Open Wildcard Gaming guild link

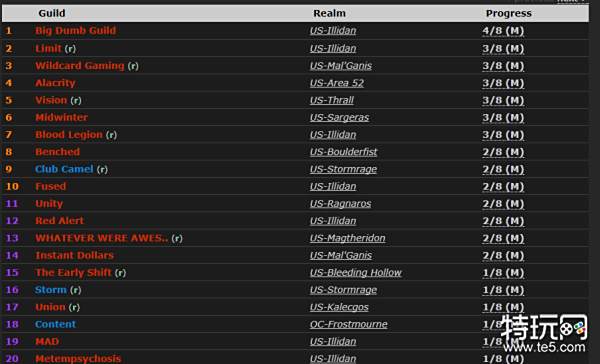[x=80, y=65]
